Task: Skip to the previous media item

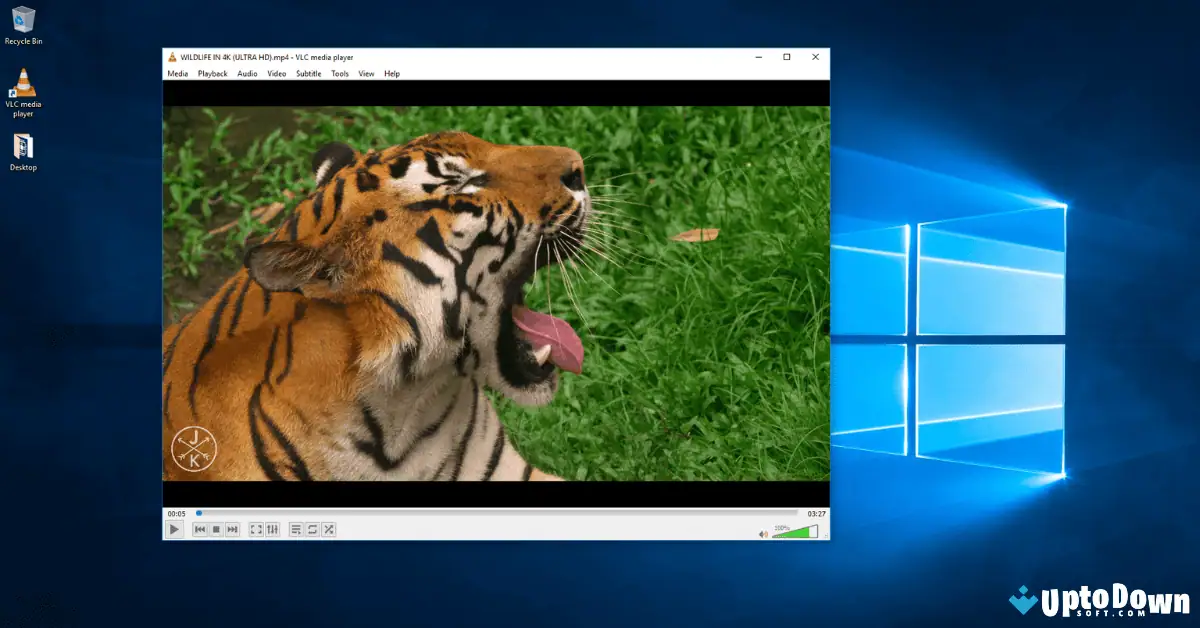Action: [199, 528]
